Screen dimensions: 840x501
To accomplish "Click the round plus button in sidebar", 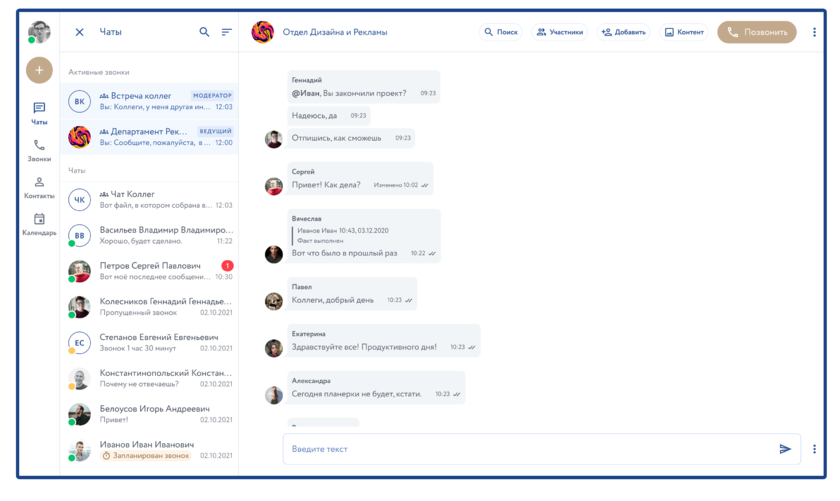I will pos(39,70).
